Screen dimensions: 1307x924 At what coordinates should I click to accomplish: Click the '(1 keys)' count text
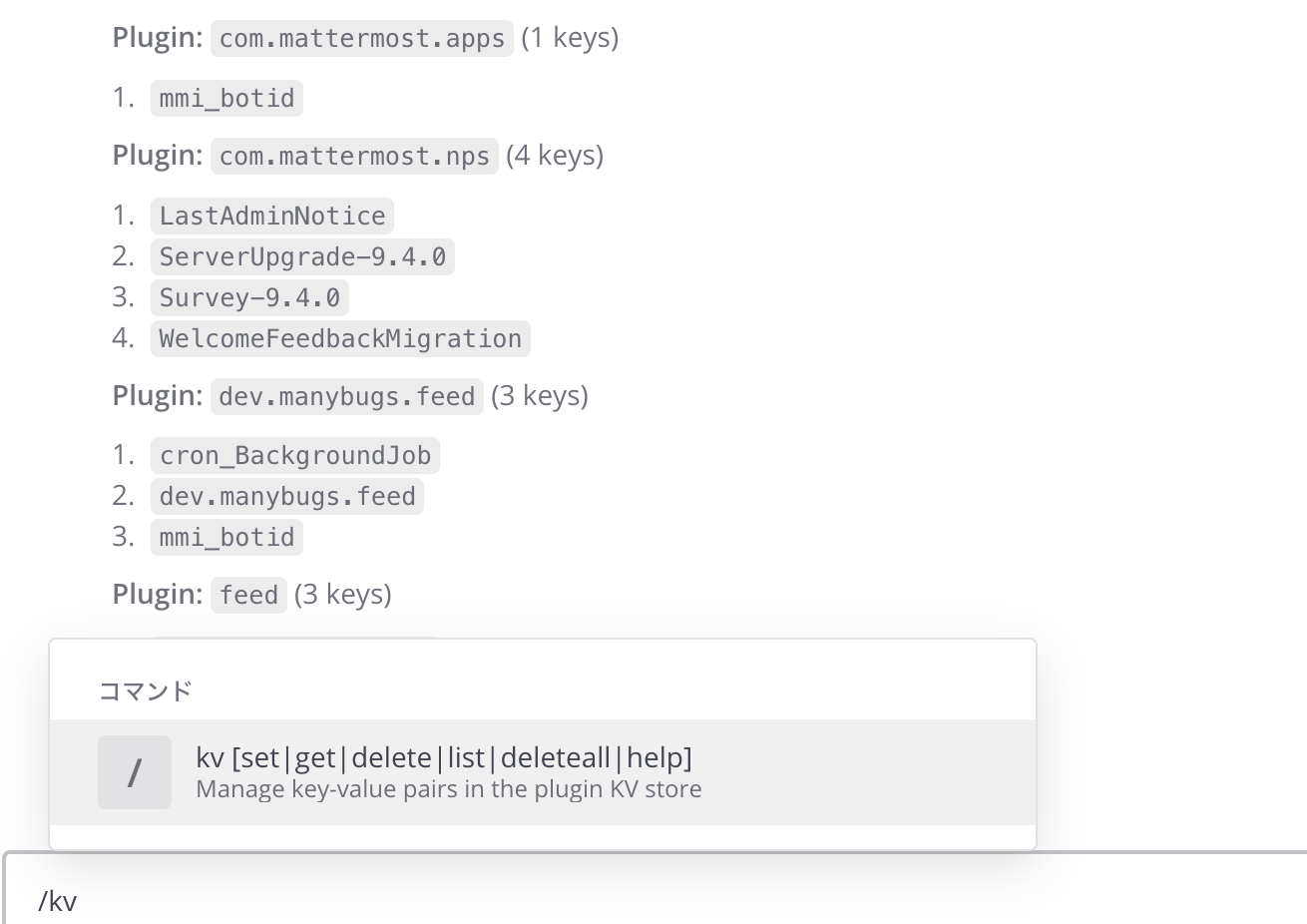point(570,38)
